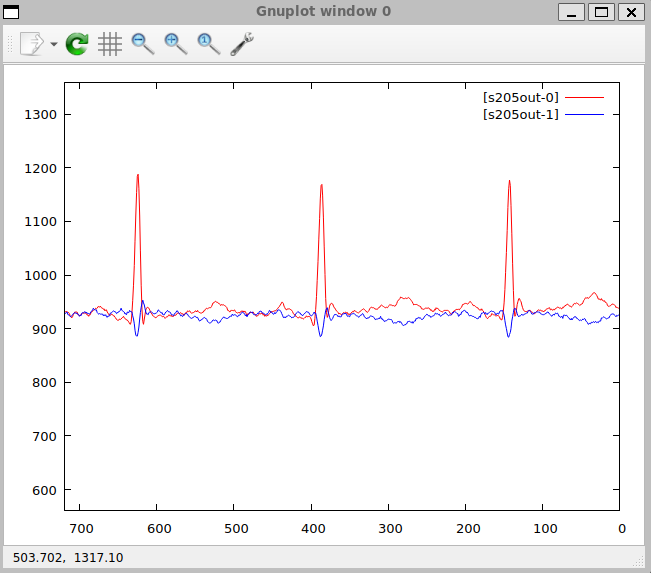Click the y-axis label 1300
The height and width of the screenshot is (573, 651).
(40, 115)
